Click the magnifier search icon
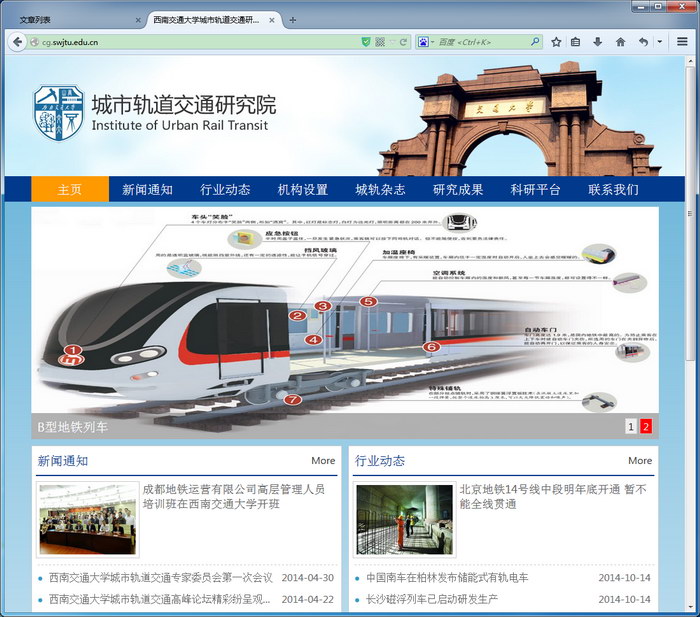The height and width of the screenshot is (617, 700). pos(535,42)
